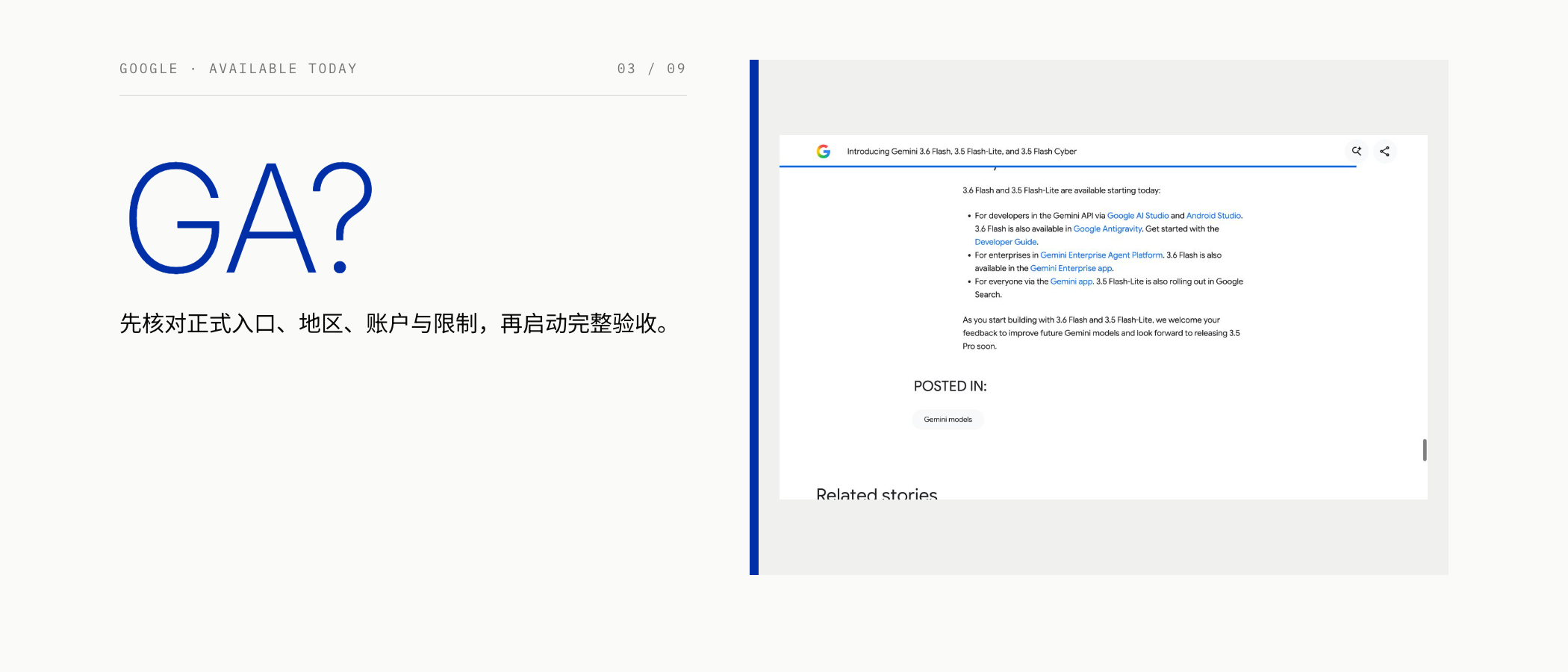
Task: Click the Gemini models tag button
Action: pyautogui.click(x=948, y=420)
